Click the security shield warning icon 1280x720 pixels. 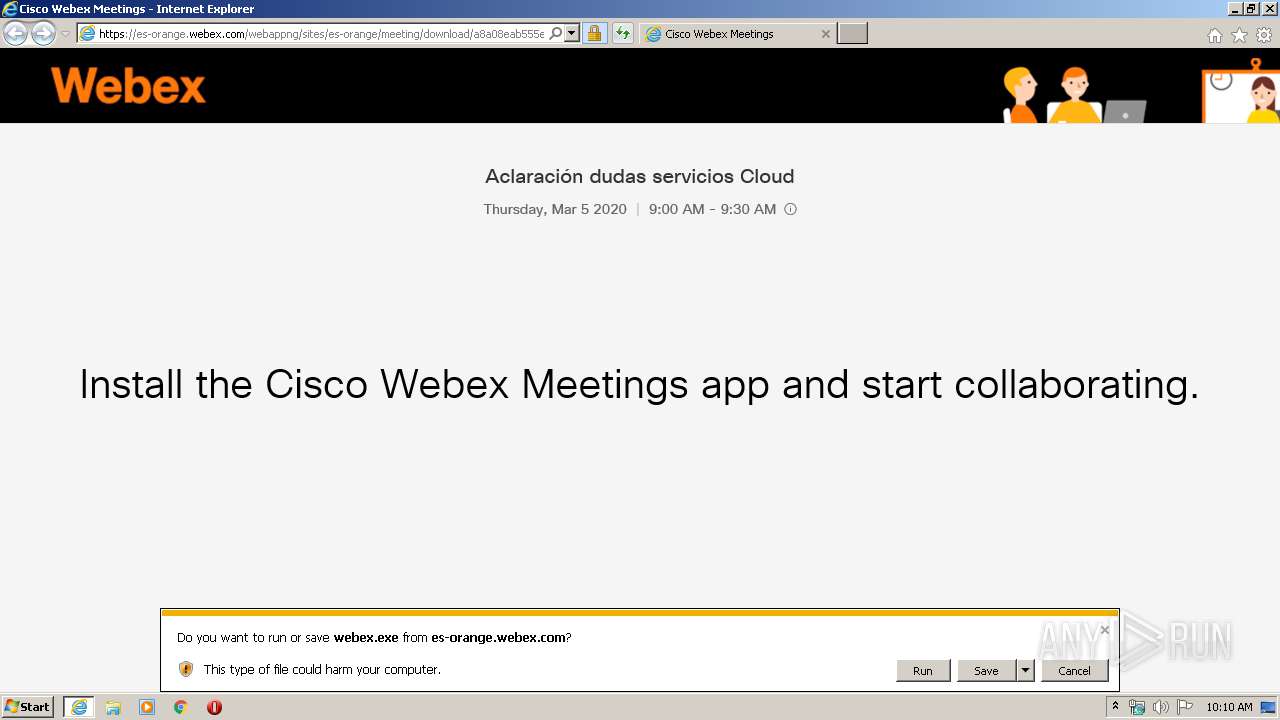[186, 669]
